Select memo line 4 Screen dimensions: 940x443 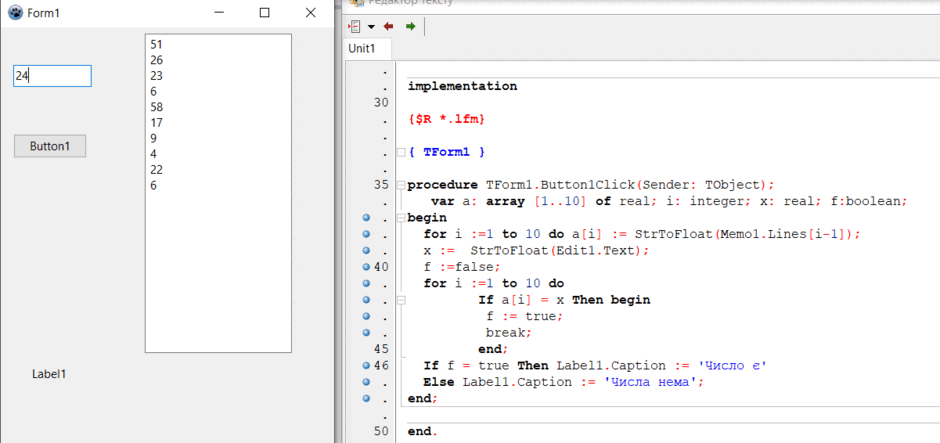coord(153,154)
